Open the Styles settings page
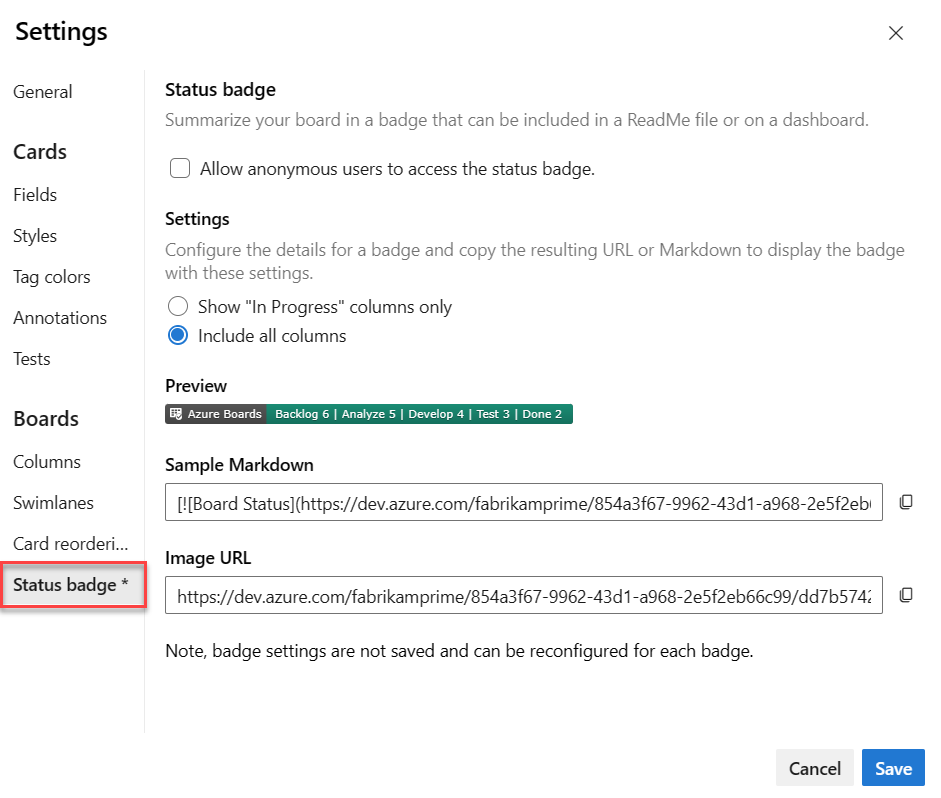Viewport: 941px width, 798px height. pyautogui.click(x=35, y=235)
